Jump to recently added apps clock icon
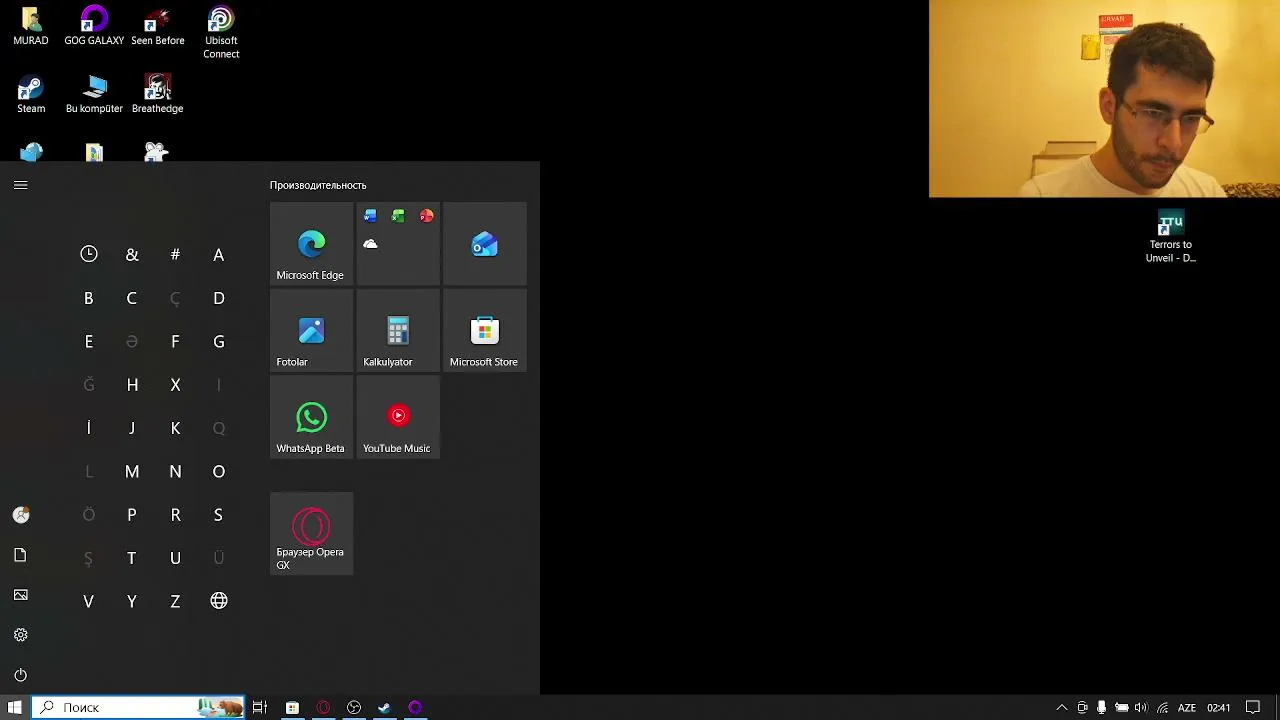The width and height of the screenshot is (1280, 720). coord(89,255)
